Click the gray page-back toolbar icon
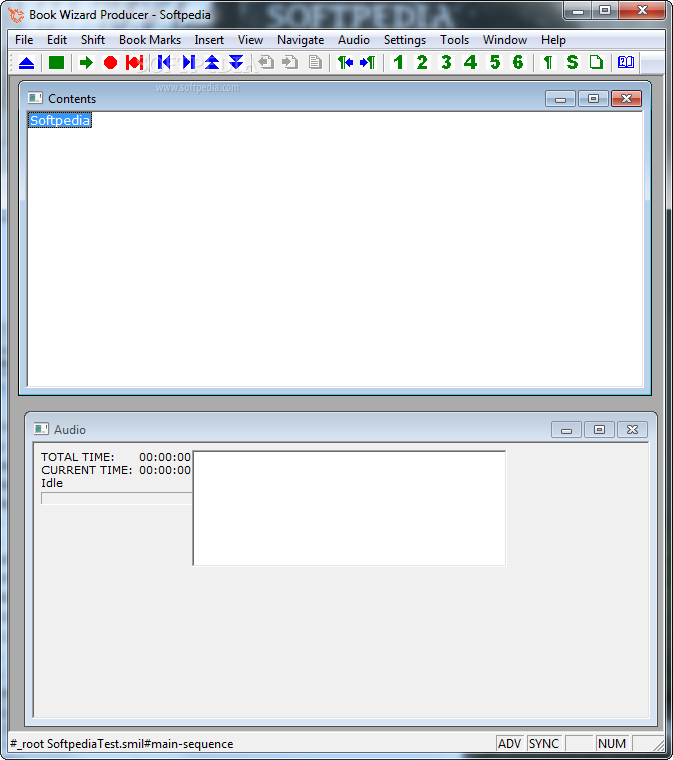 pyautogui.click(x=266, y=63)
